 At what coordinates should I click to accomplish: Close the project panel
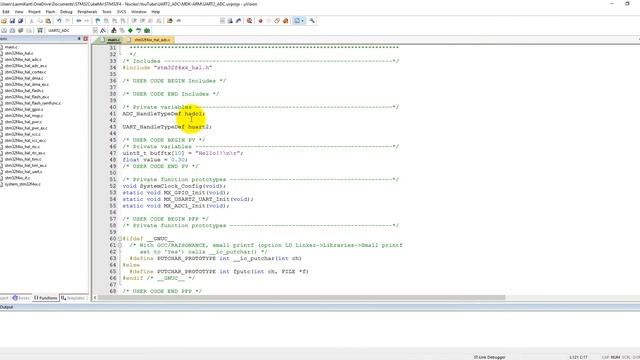pyautogui.click(x=85, y=39)
